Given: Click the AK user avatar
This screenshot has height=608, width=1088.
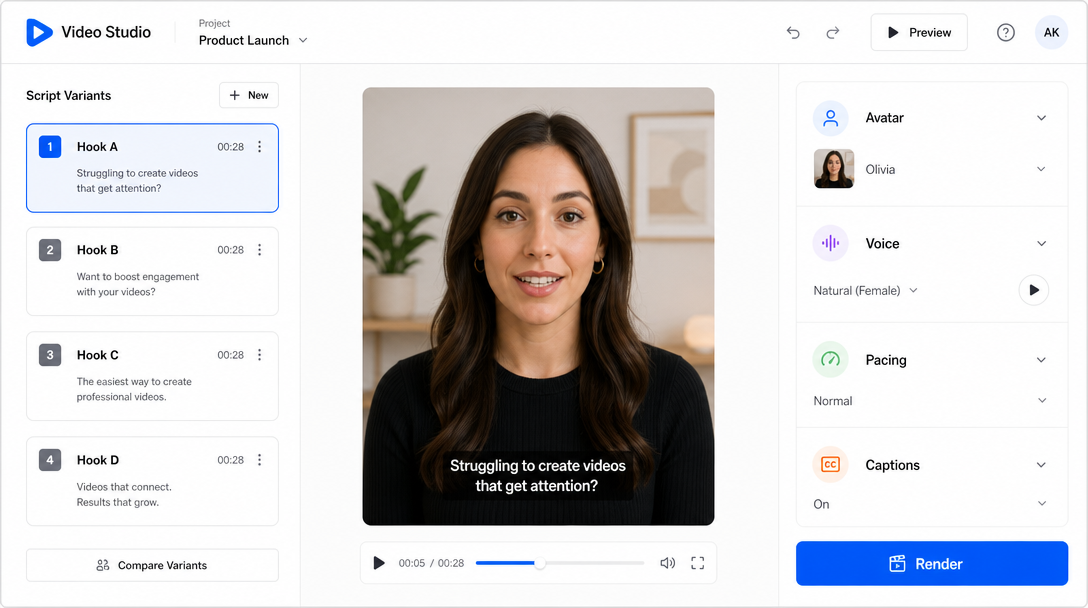Looking at the screenshot, I should click(1051, 33).
